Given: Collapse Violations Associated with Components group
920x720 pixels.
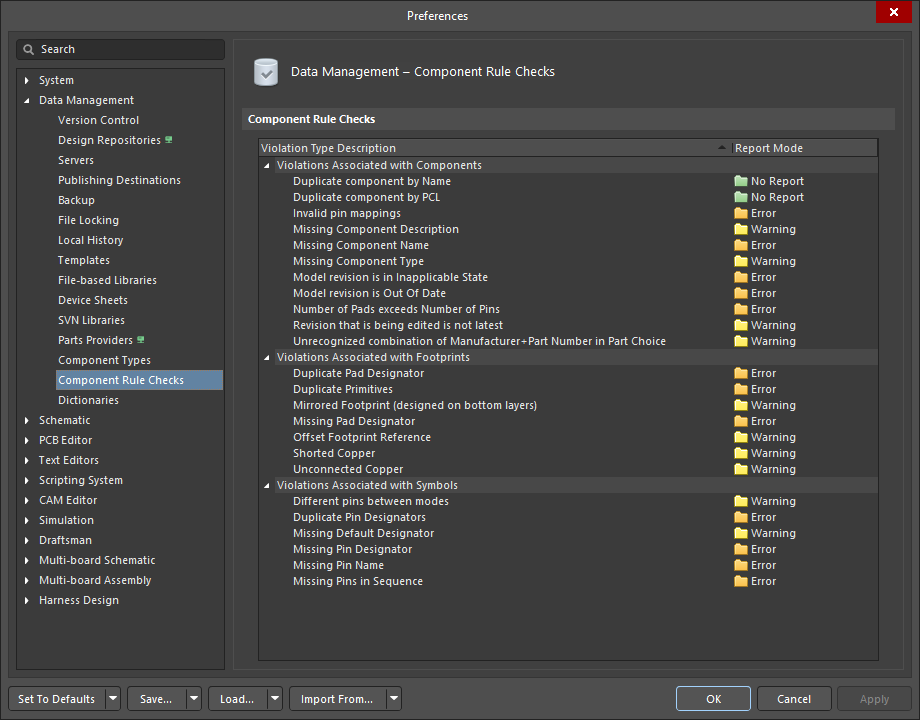Looking at the screenshot, I should (267, 165).
